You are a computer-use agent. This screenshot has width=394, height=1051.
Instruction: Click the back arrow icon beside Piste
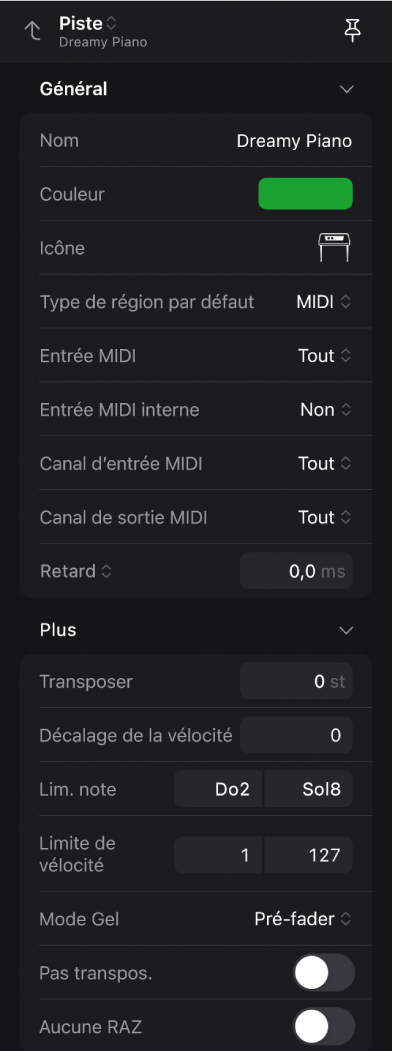click(32, 31)
